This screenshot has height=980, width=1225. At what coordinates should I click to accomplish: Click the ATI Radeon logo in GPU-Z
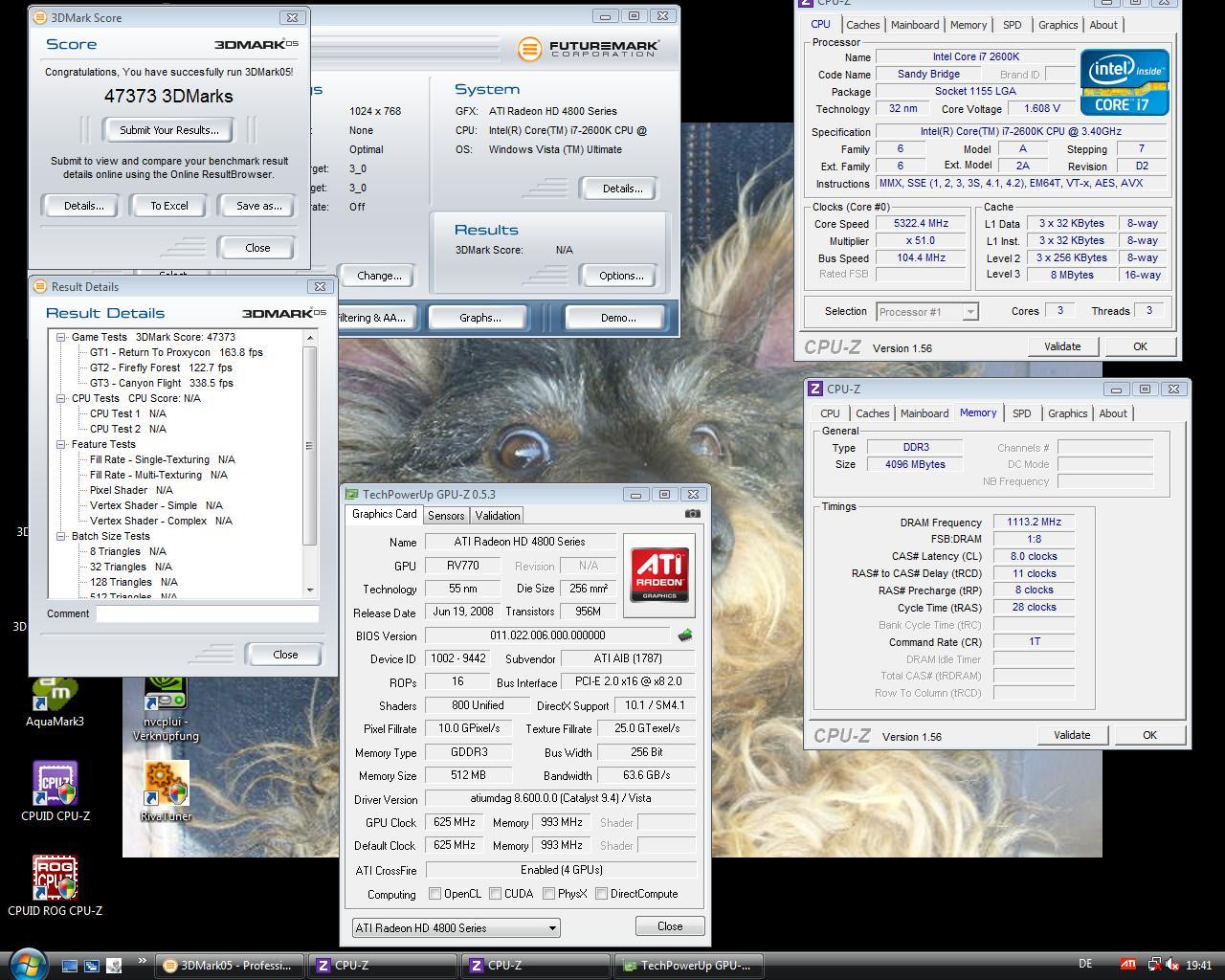pos(659,574)
